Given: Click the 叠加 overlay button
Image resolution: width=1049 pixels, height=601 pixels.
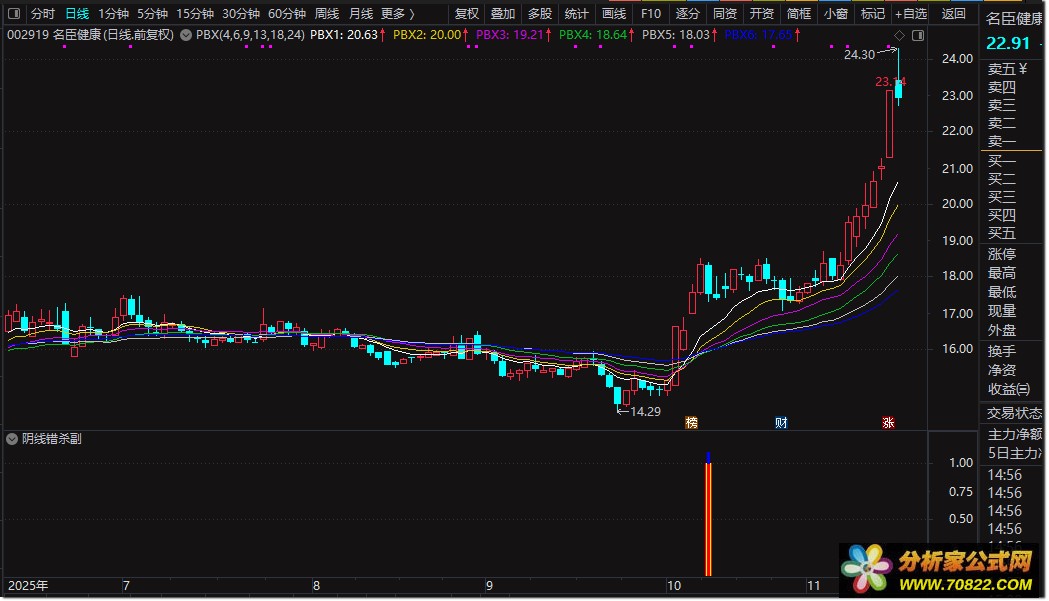Looking at the screenshot, I should click(x=503, y=13).
